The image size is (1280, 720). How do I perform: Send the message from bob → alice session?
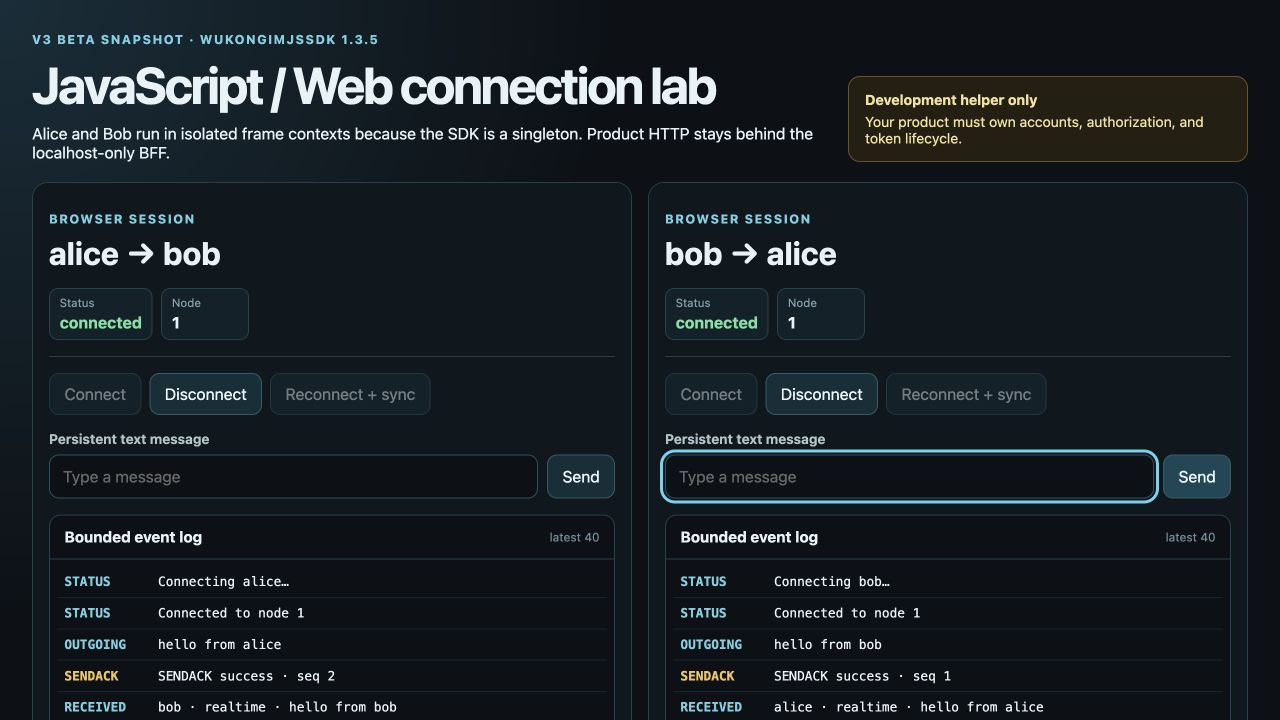1197,477
